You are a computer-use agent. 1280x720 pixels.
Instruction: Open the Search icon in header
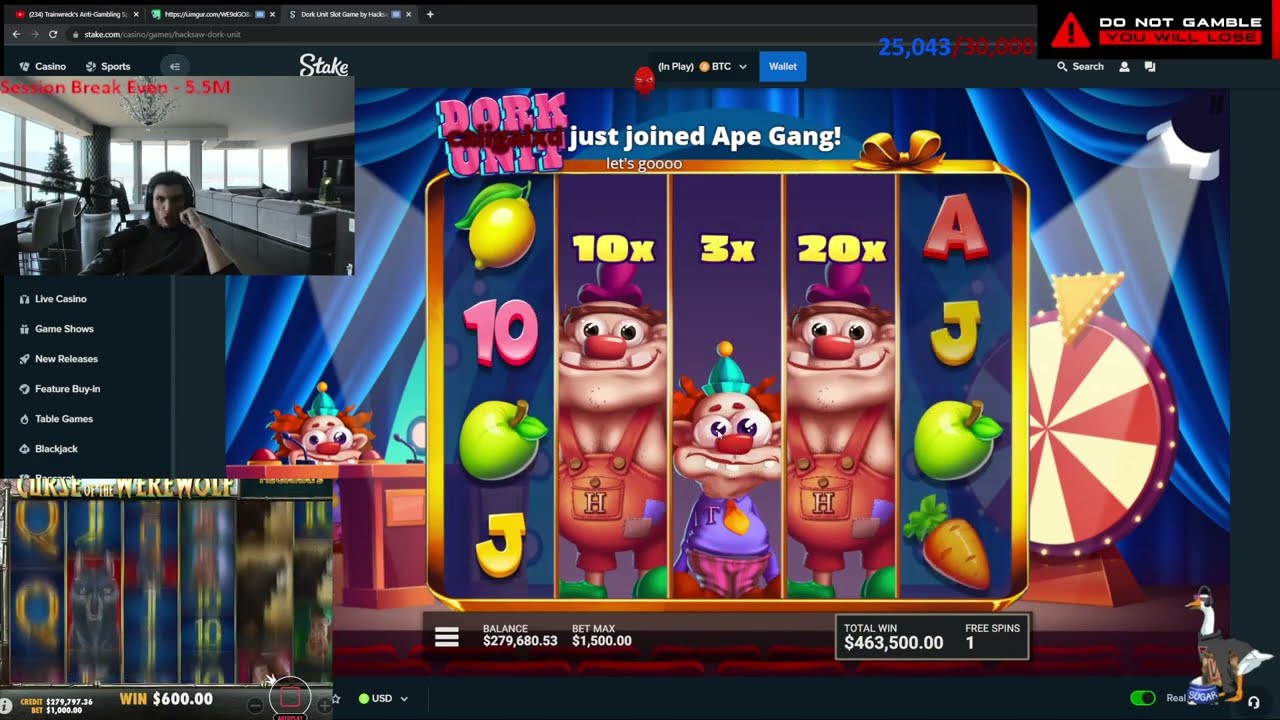[1062, 66]
